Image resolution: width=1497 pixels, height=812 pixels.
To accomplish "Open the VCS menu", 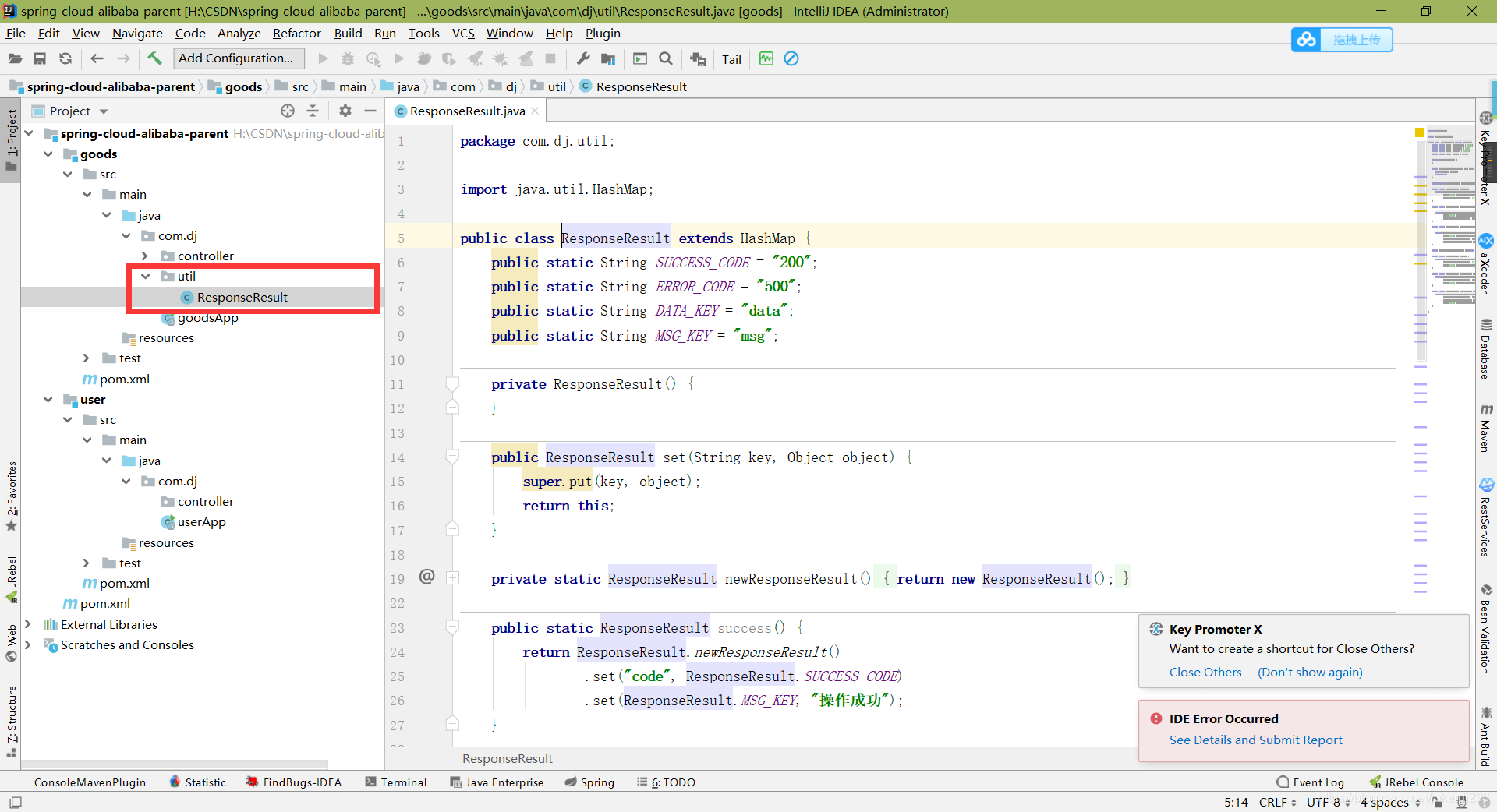I will pyautogui.click(x=463, y=33).
